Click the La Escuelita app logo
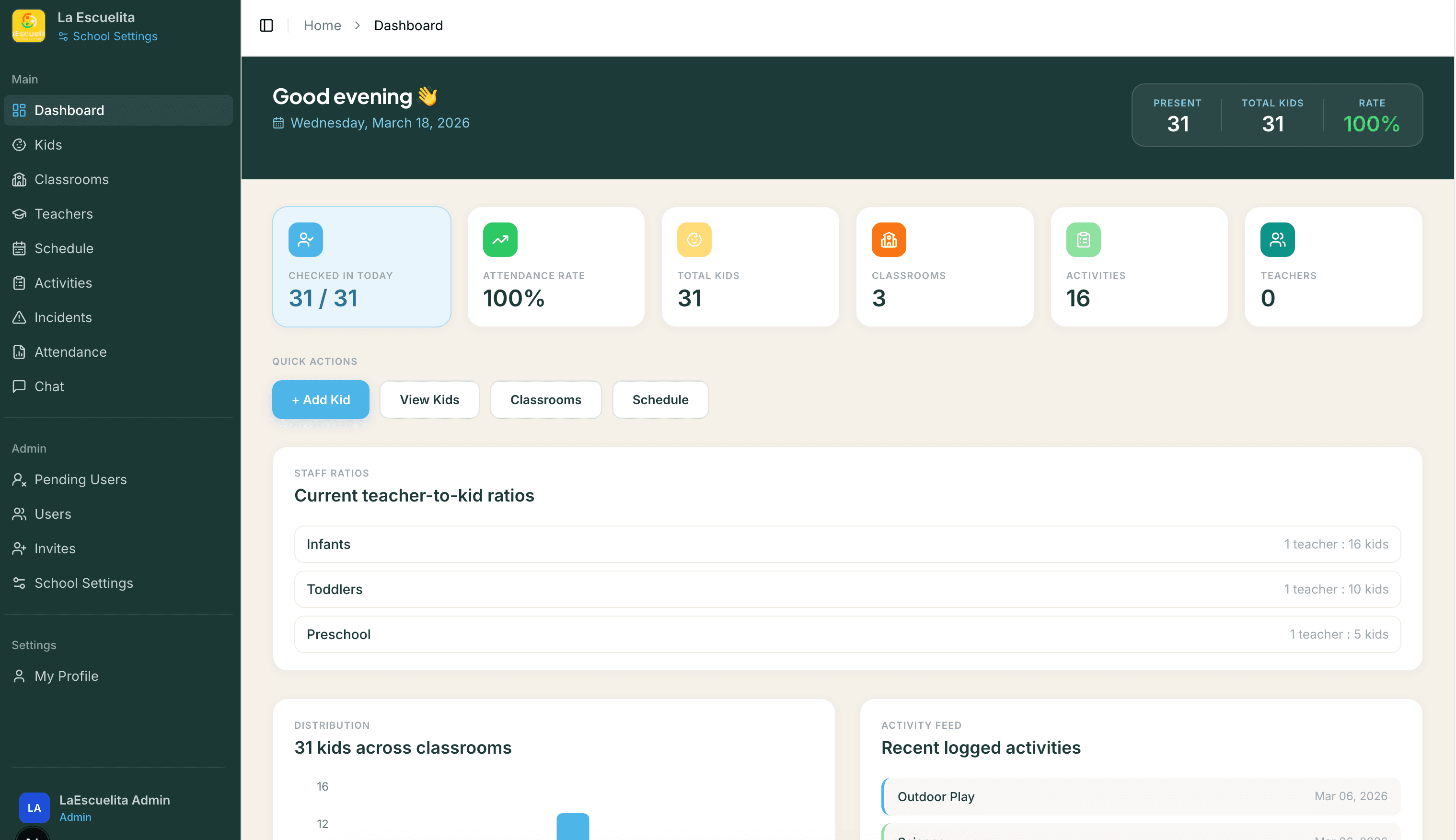 pos(28,25)
